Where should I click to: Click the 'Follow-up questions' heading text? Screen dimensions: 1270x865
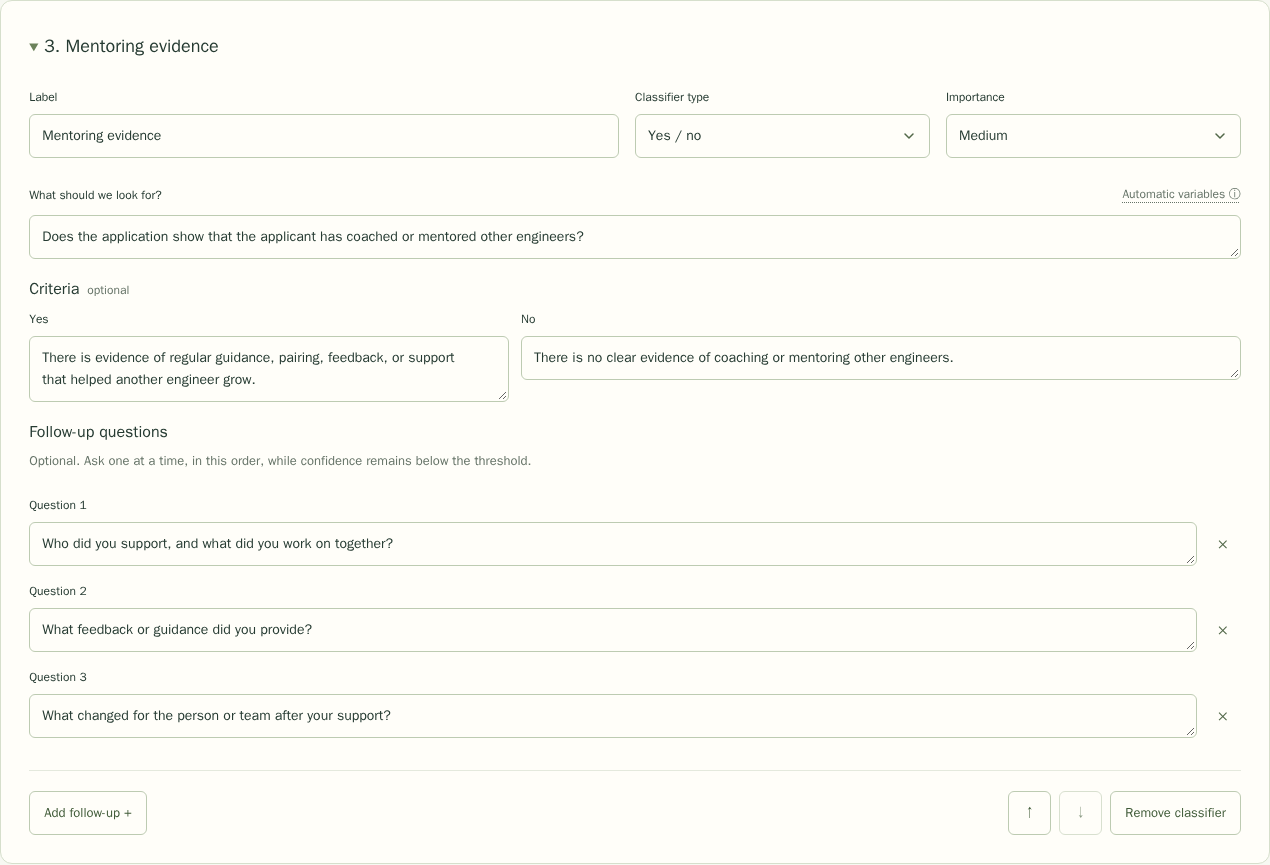[x=98, y=432]
